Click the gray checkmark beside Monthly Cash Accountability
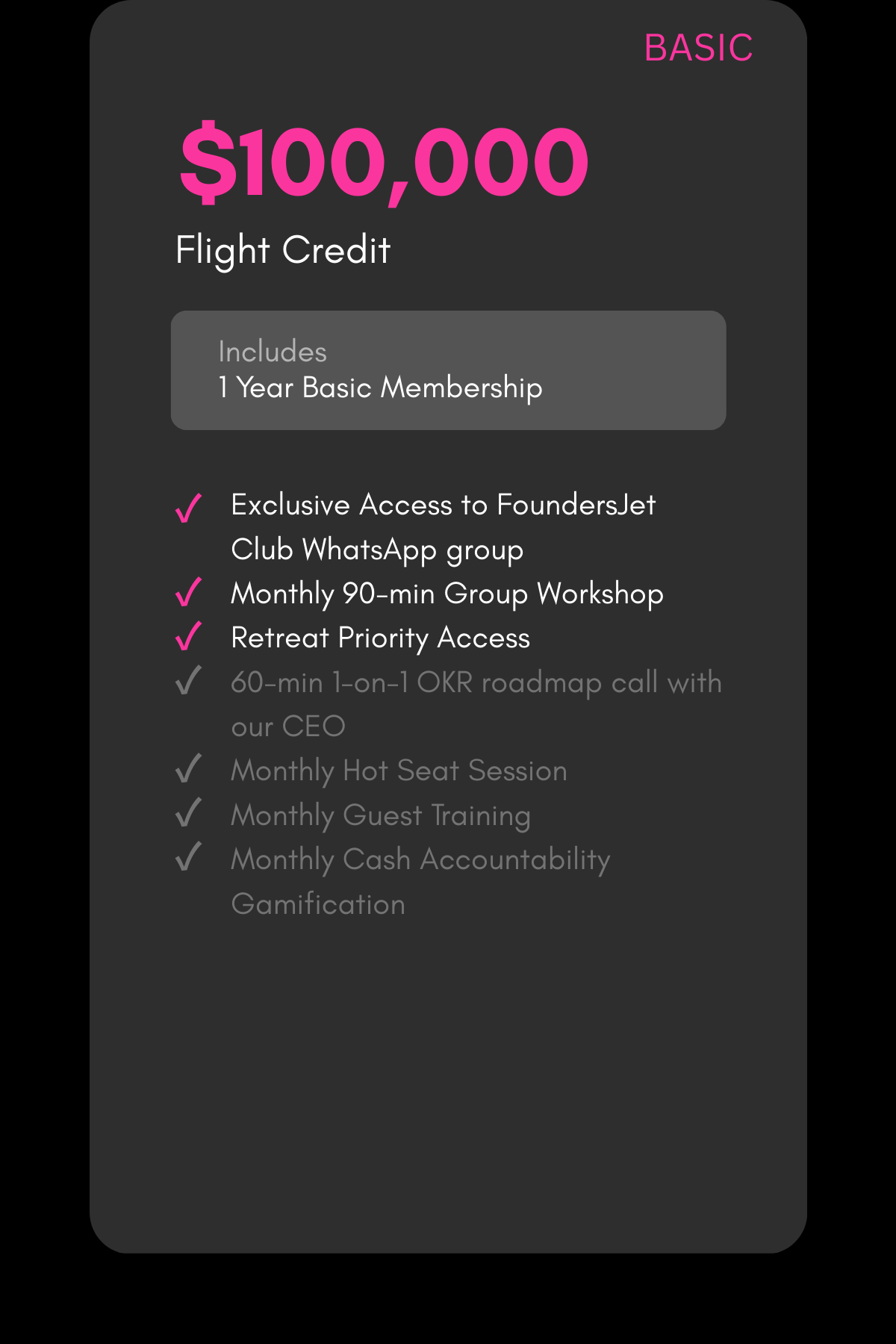 tap(188, 856)
